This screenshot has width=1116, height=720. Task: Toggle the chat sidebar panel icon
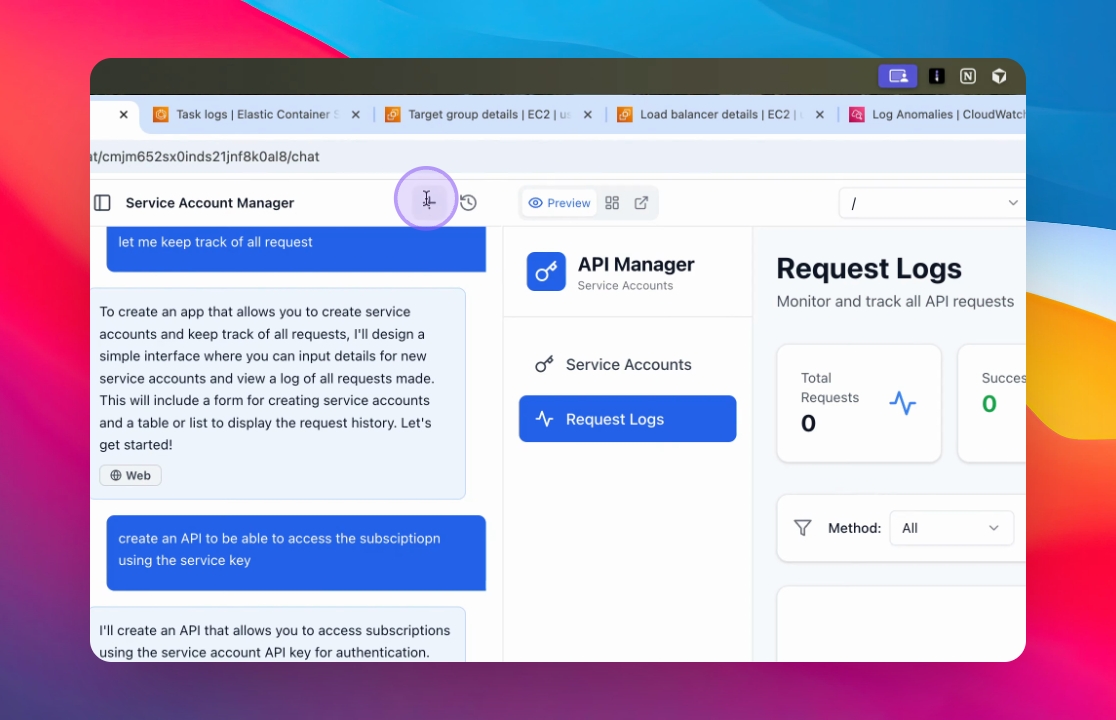102,203
